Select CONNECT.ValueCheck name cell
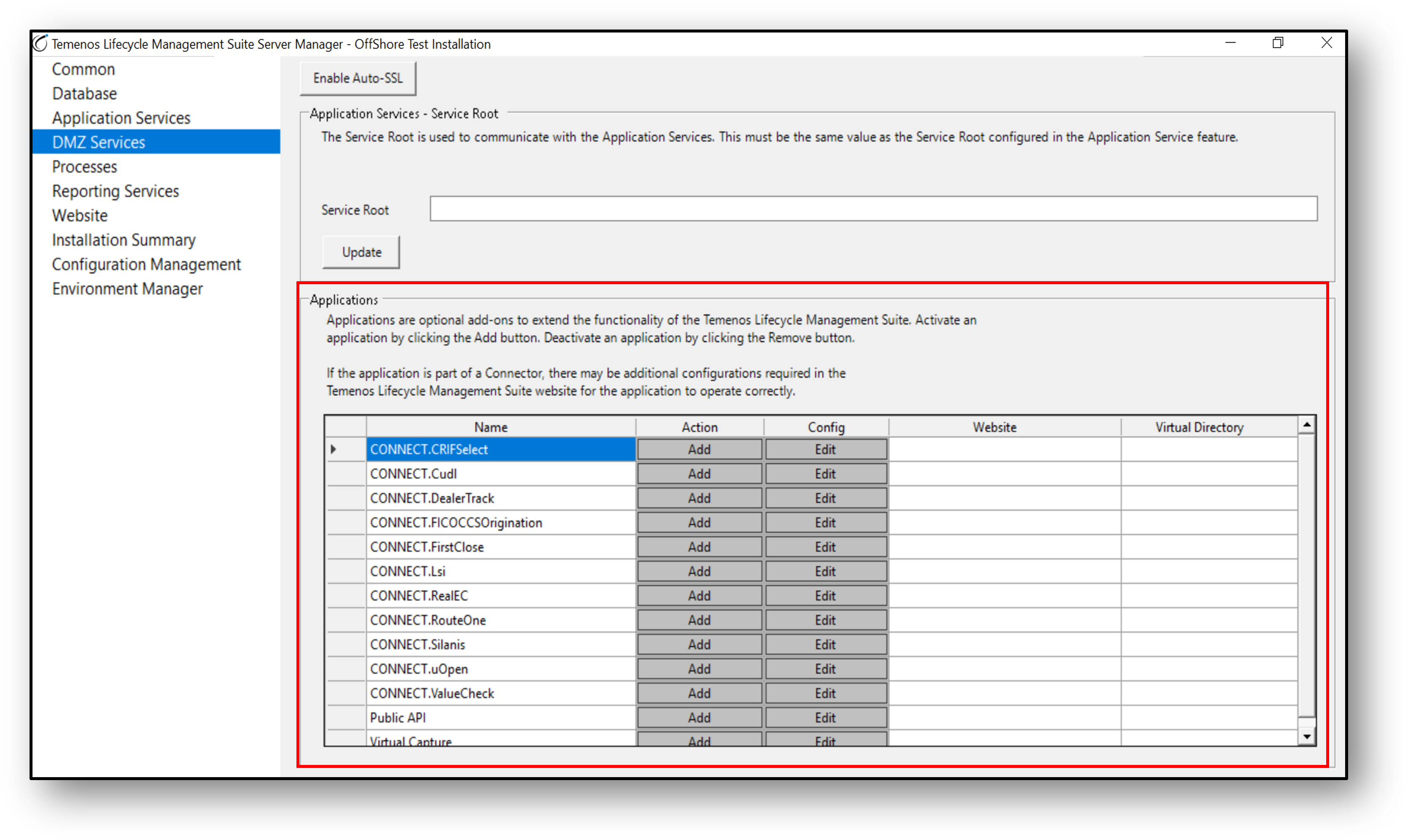1408x840 pixels. click(x=501, y=693)
